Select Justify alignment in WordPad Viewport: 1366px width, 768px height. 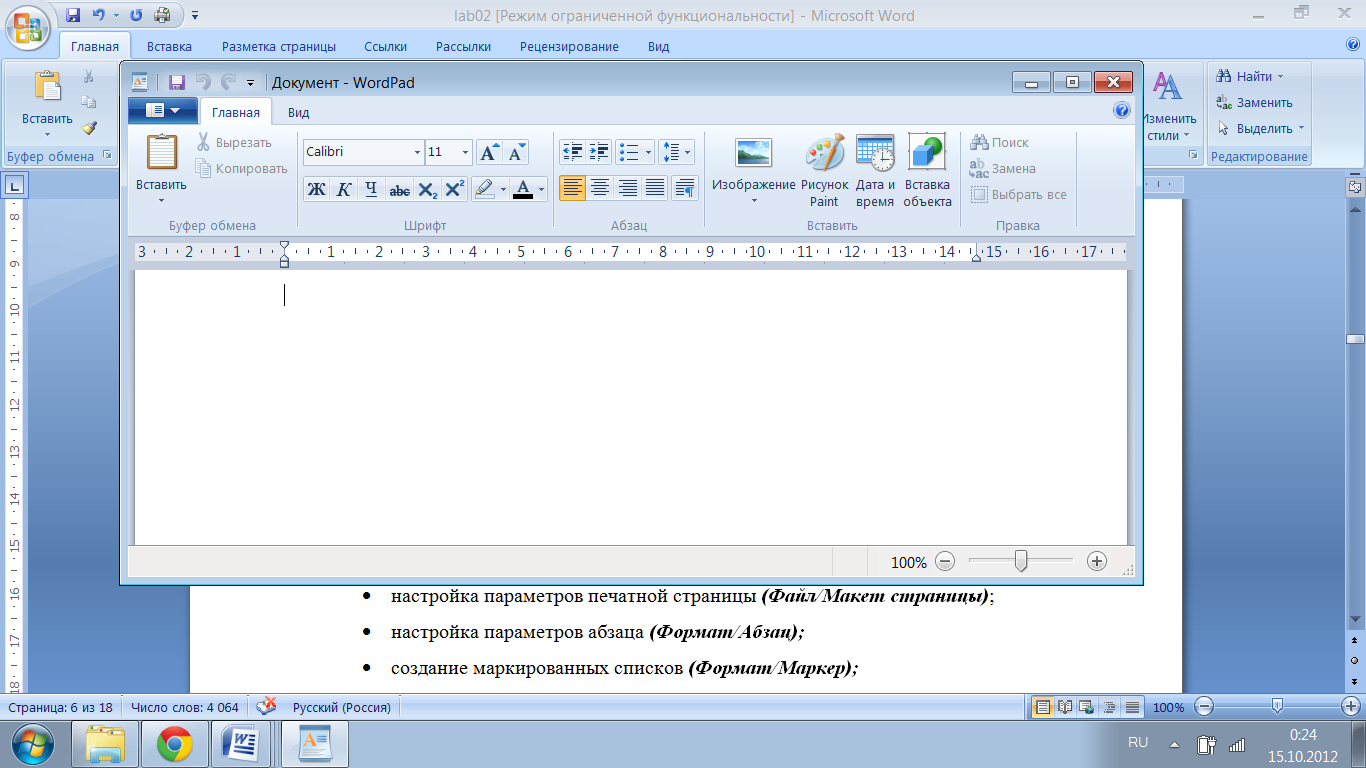655,187
